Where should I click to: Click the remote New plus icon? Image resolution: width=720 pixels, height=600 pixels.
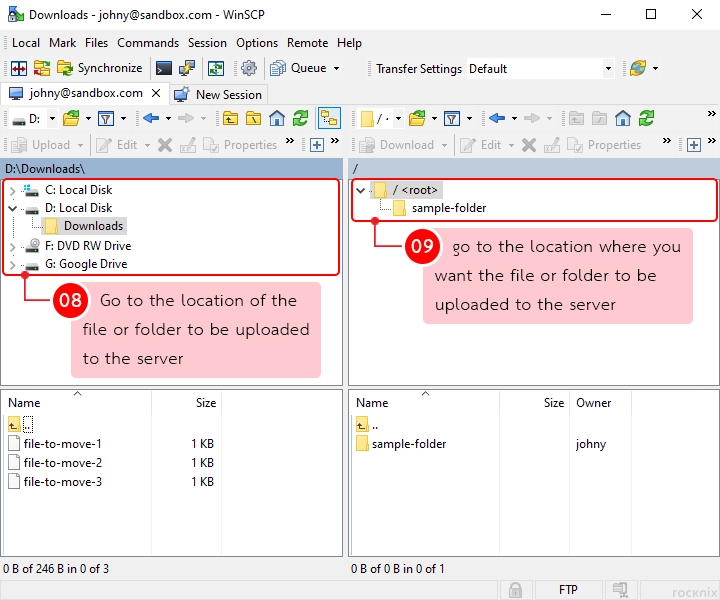coord(693,145)
